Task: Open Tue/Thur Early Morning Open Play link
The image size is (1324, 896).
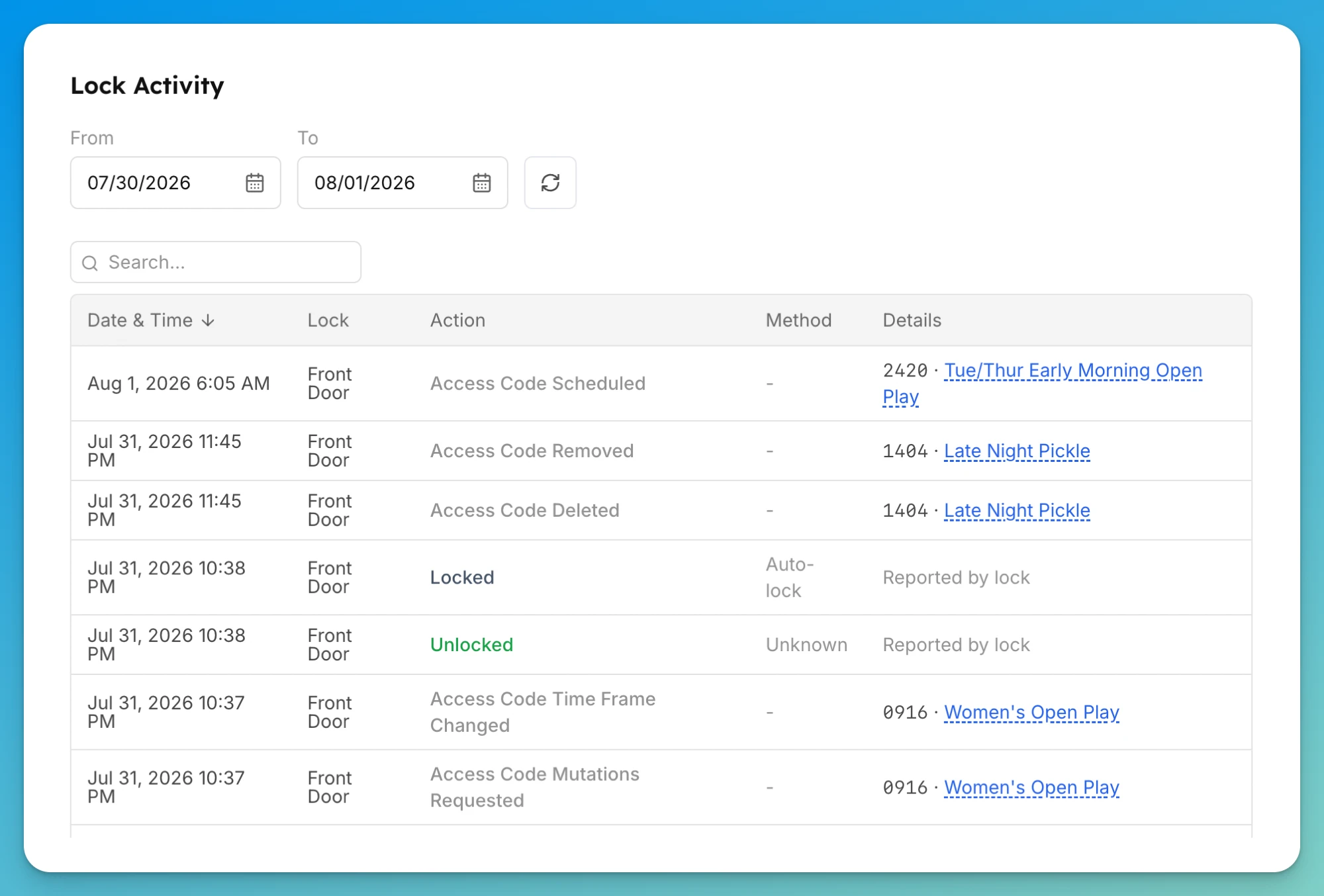Action: click(1072, 371)
